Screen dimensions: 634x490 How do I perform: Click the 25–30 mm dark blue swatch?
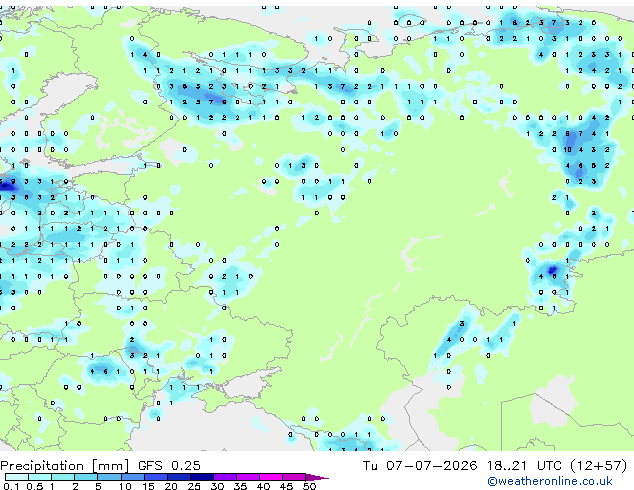[x=202, y=477]
